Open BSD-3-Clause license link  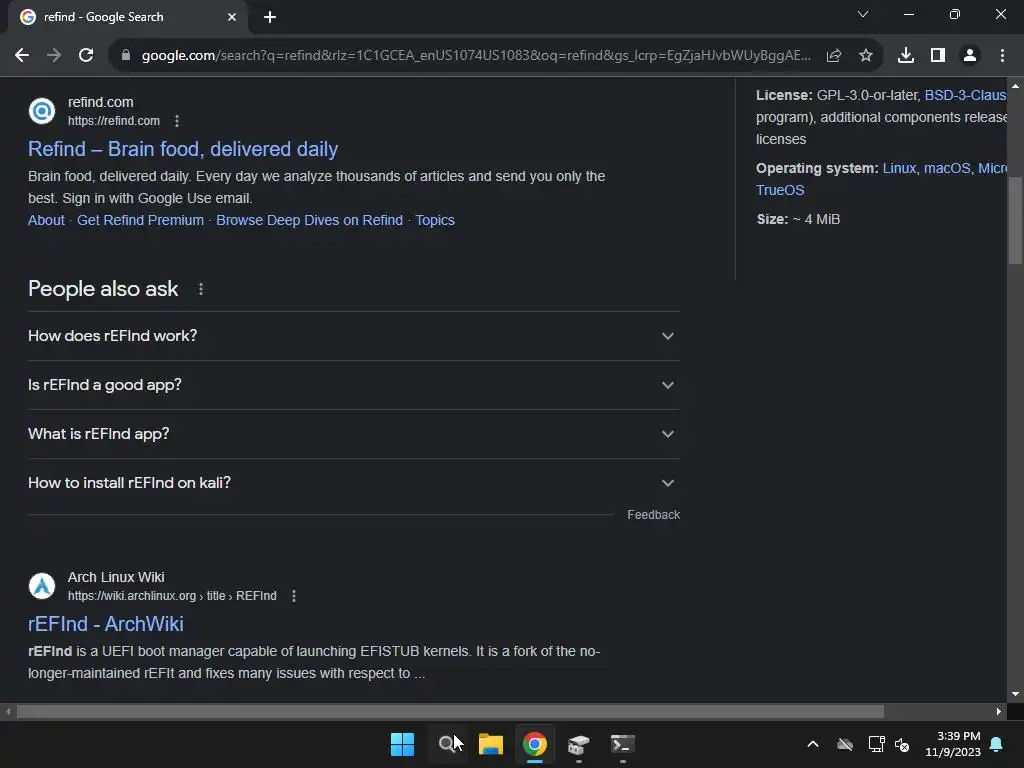[965, 95]
